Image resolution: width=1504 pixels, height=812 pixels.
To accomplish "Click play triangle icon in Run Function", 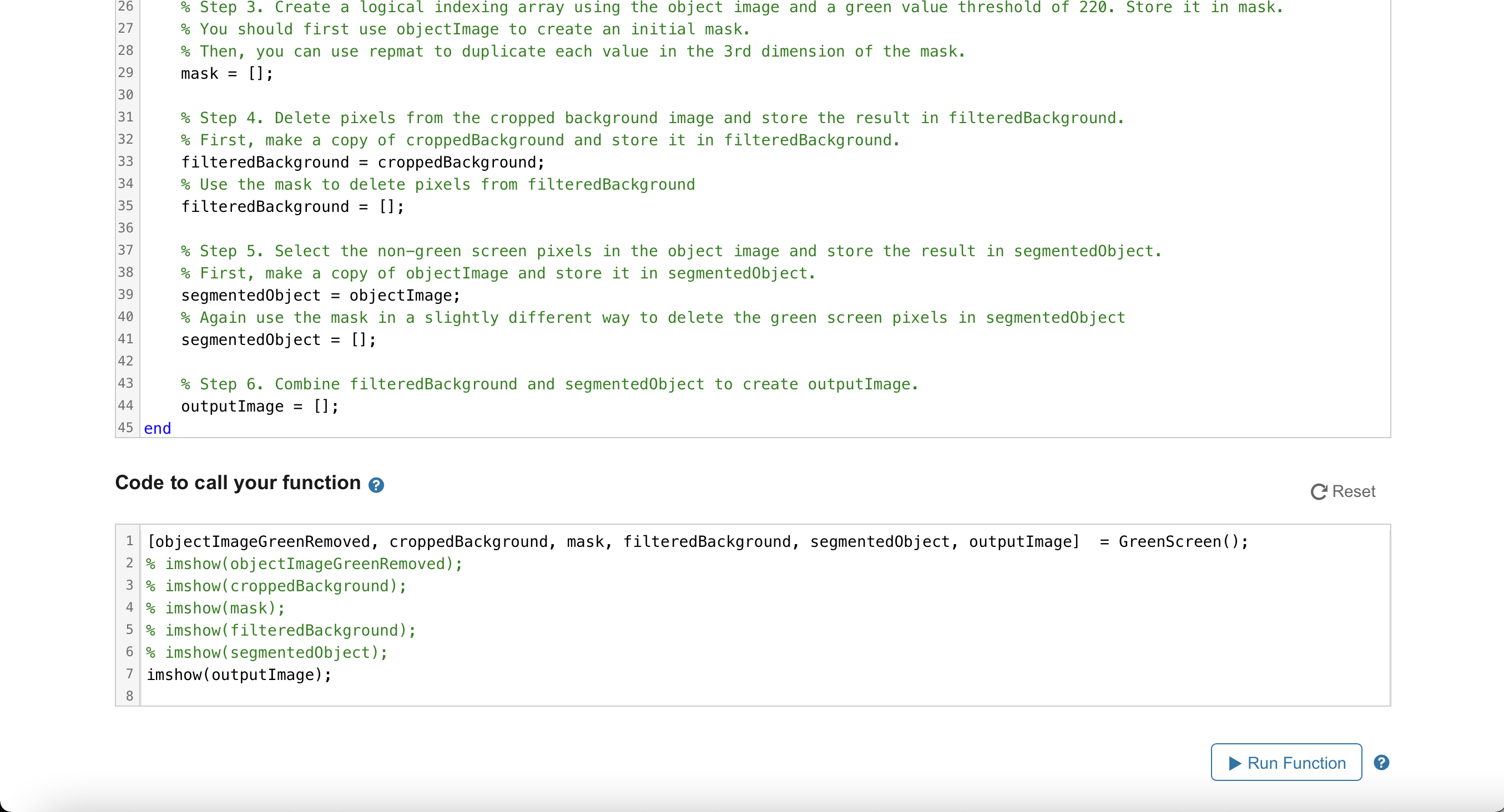I will pos(1234,763).
